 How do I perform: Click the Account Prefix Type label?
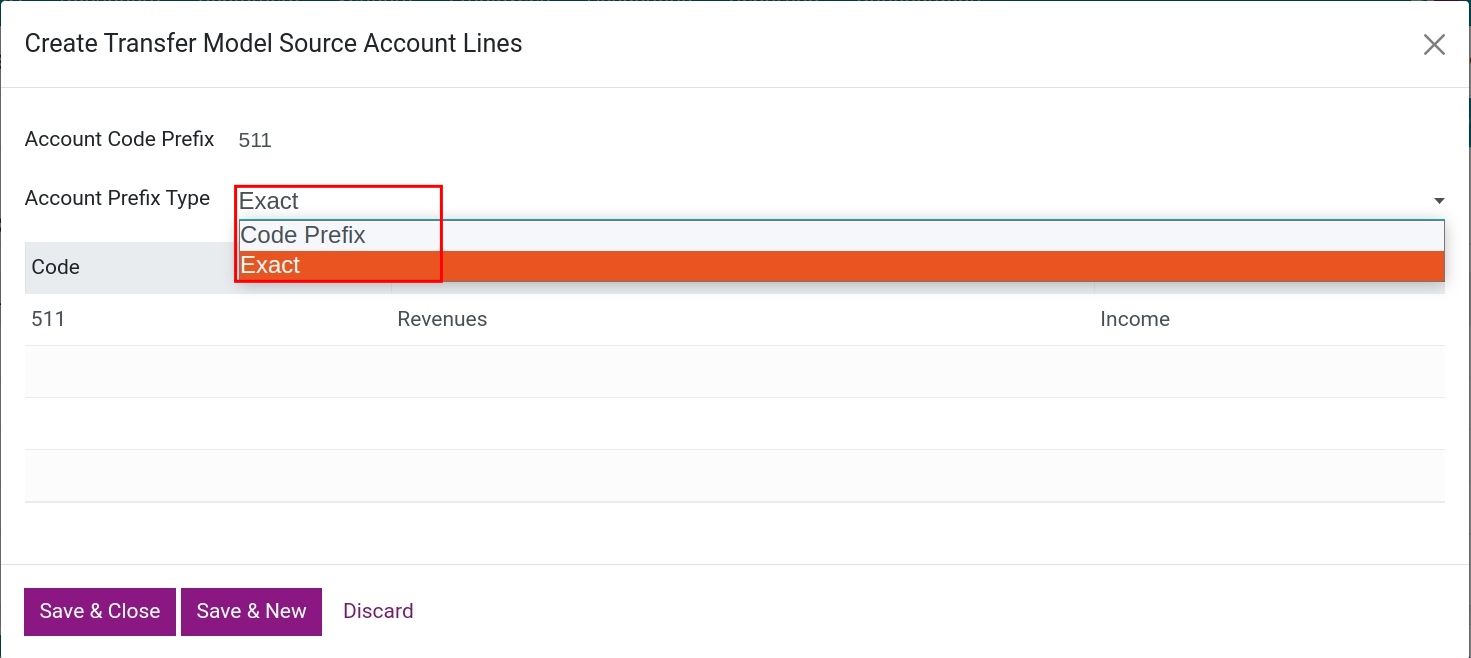point(117,198)
